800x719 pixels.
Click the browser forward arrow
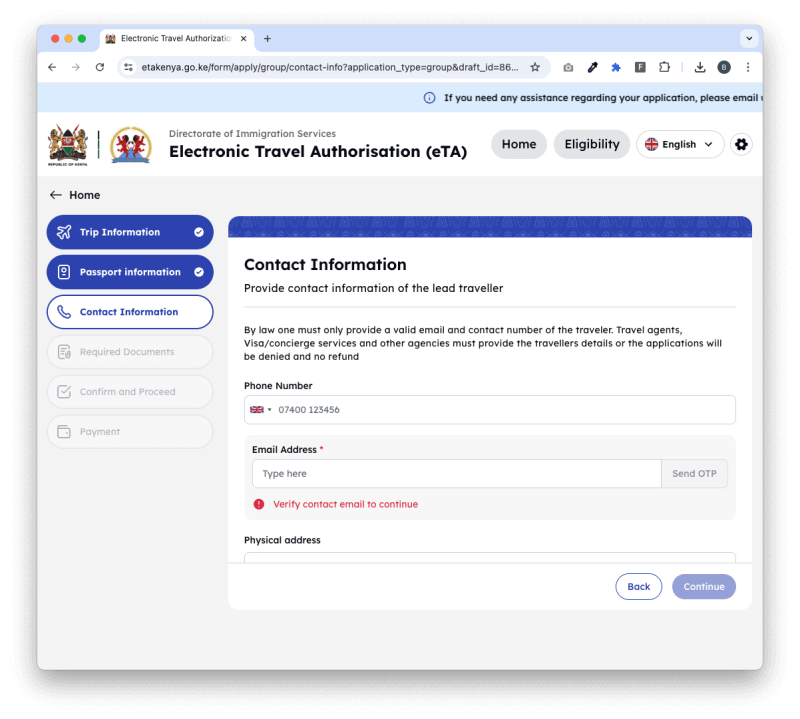pos(76,67)
